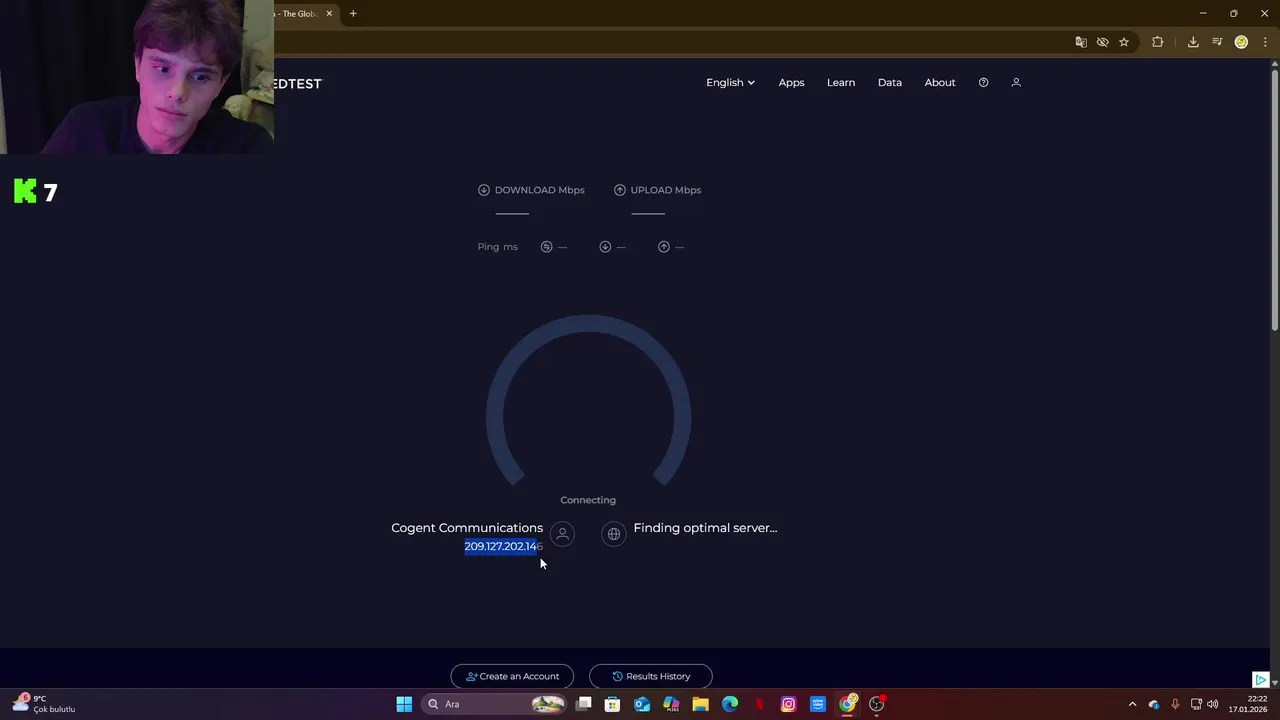Bookmark this page with the star icon
Image resolution: width=1280 pixels, height=720 pixels.
click(x=1124, y=42)
